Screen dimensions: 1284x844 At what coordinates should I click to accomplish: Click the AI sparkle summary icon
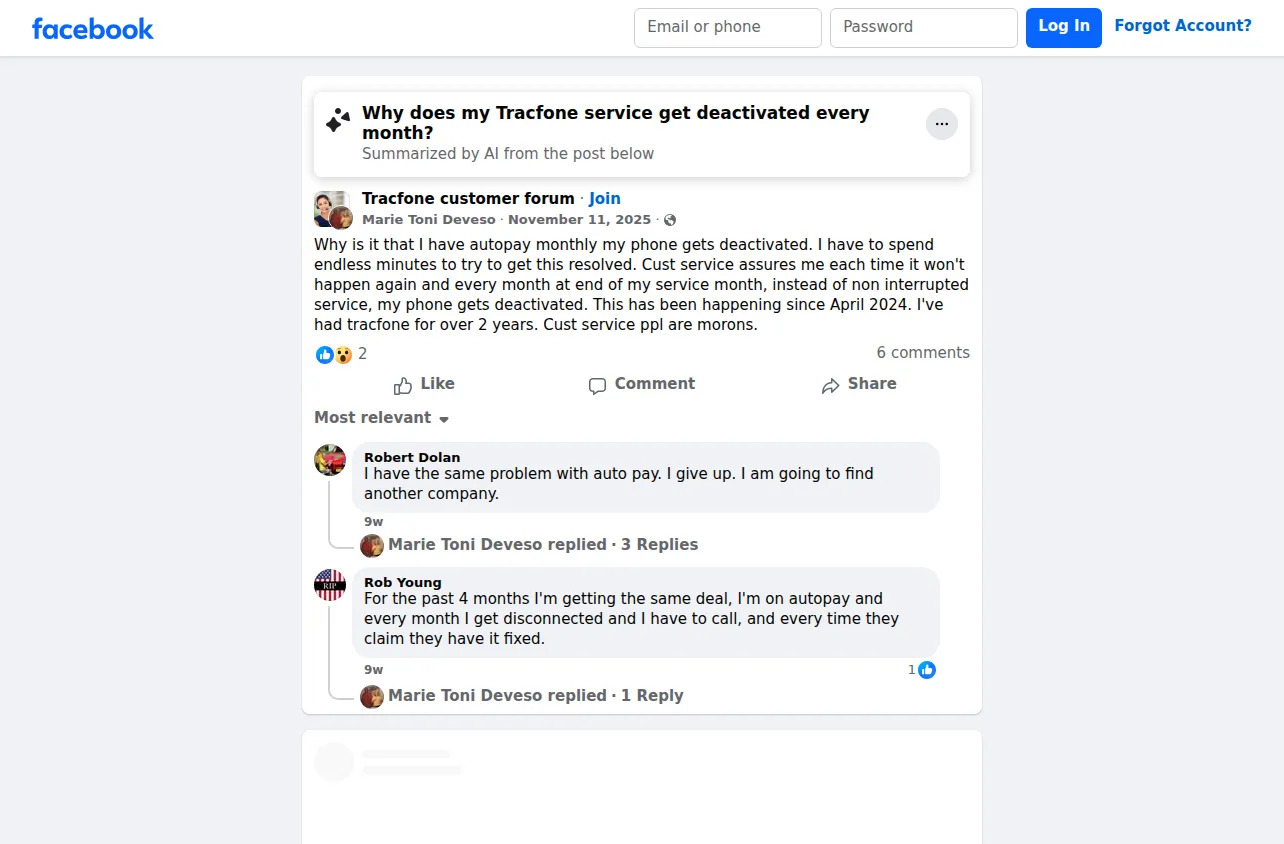pos(338,121)
